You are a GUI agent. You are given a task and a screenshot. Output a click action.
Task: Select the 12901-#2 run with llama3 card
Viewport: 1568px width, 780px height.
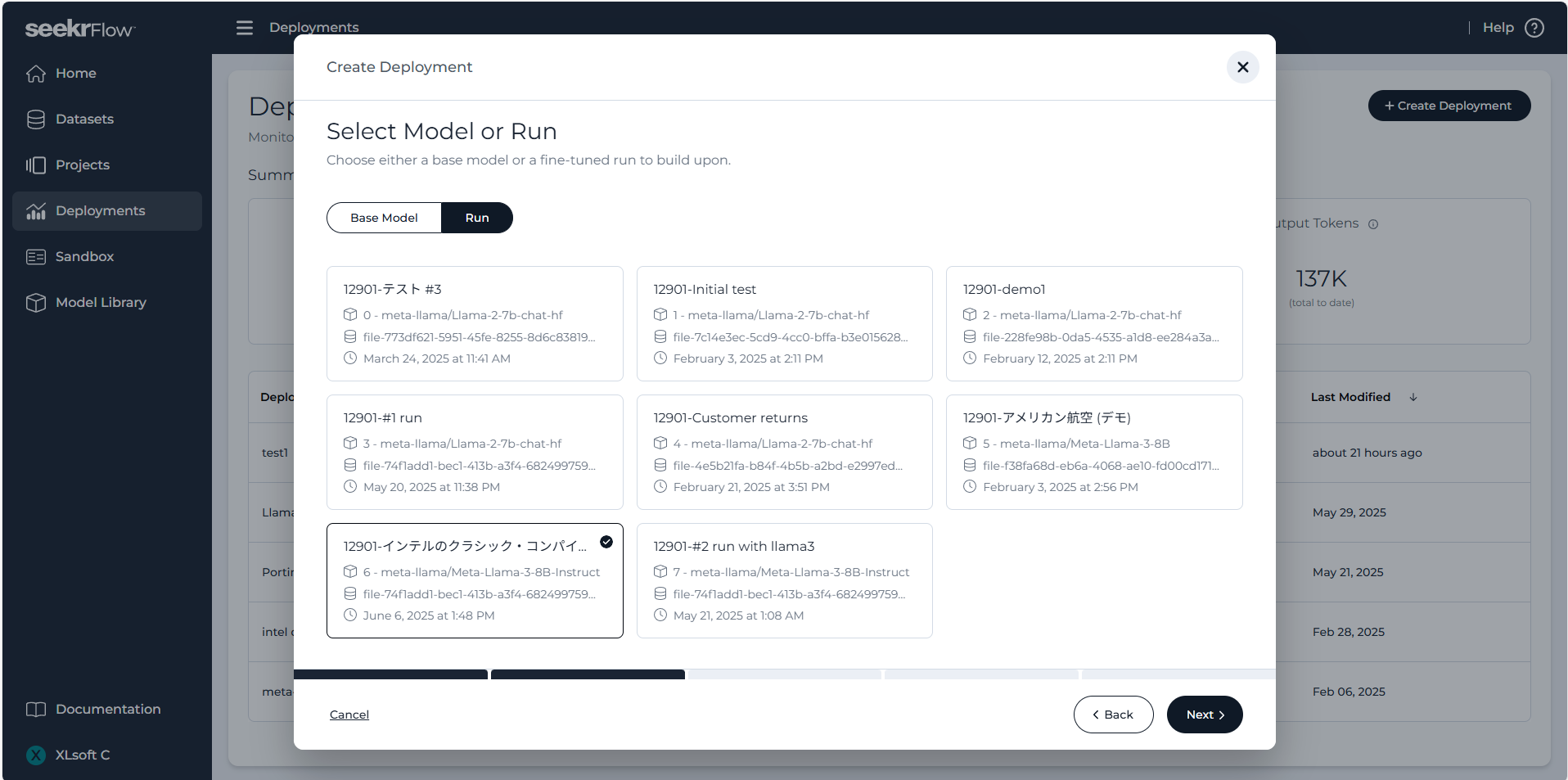785,580
